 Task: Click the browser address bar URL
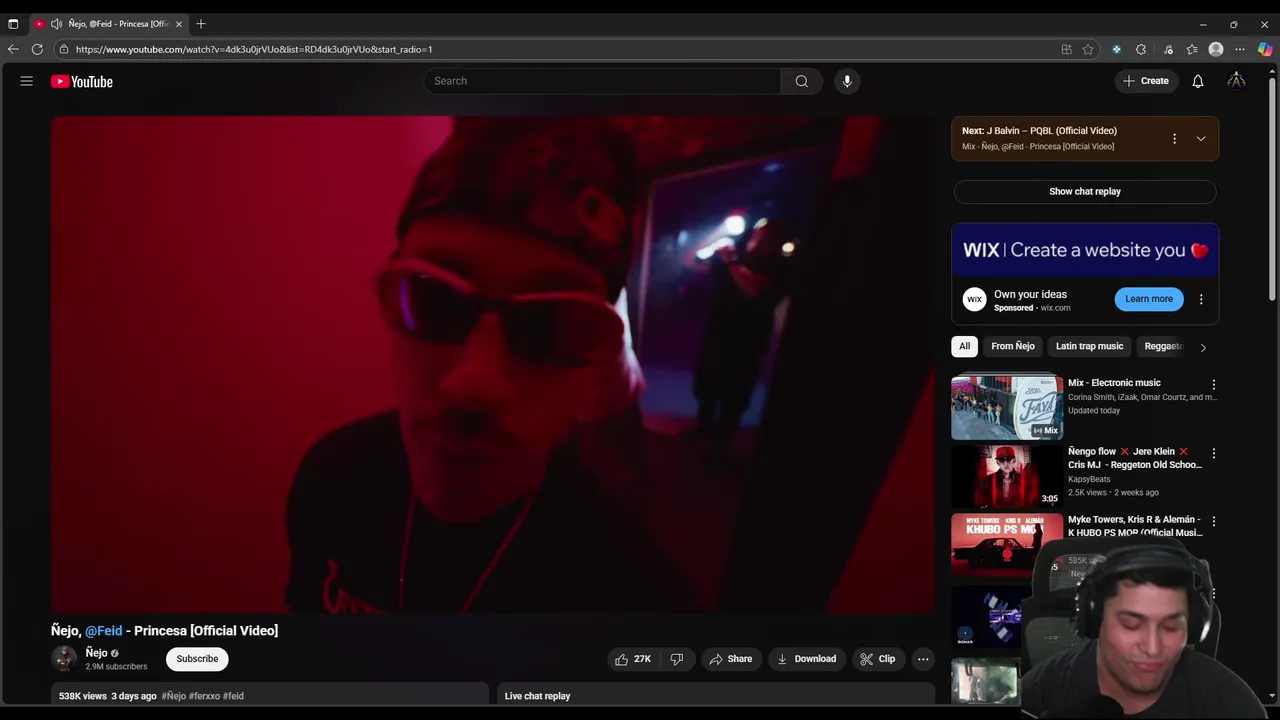254,49
